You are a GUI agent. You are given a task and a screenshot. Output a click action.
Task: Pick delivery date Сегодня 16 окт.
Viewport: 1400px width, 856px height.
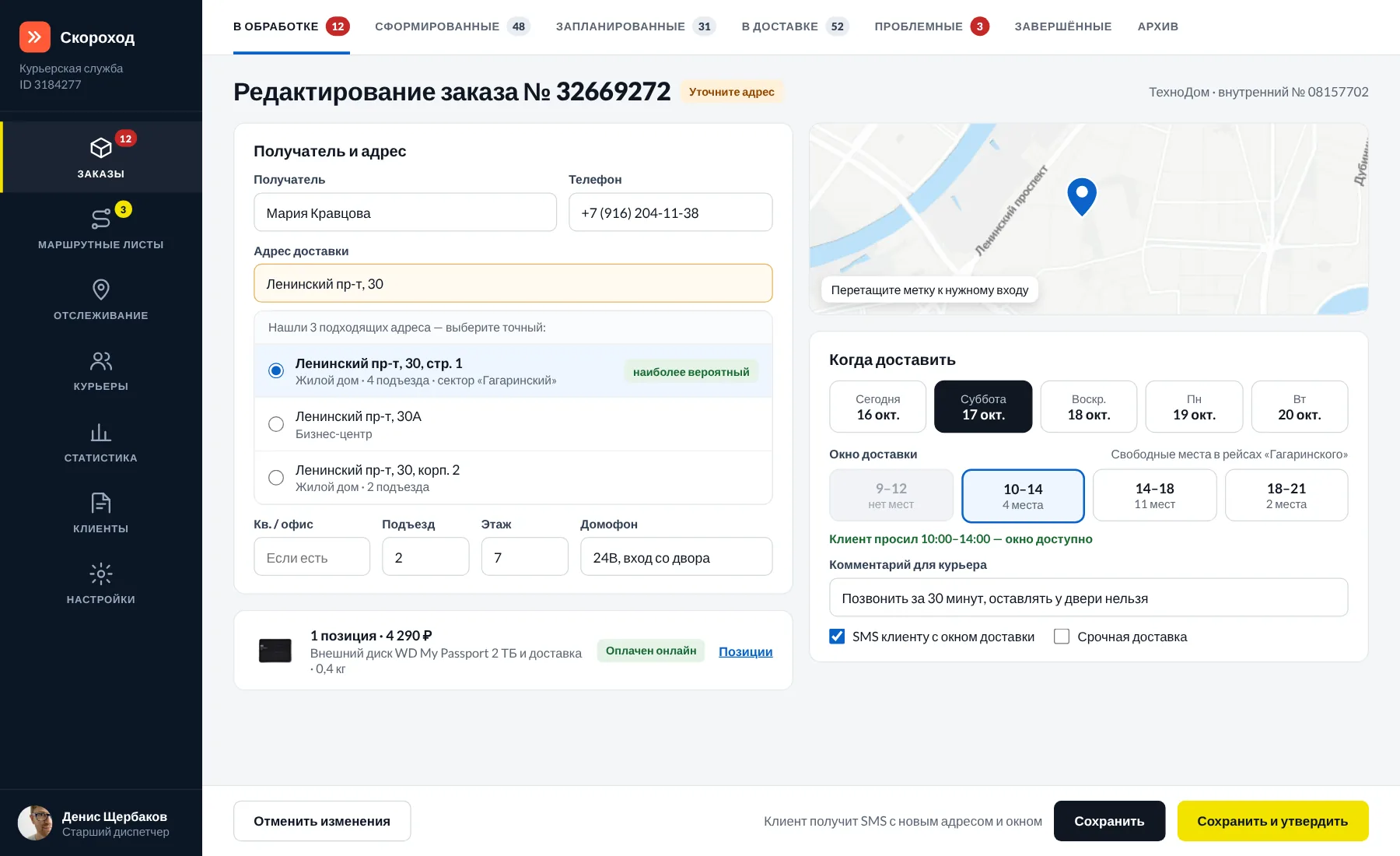878,406
